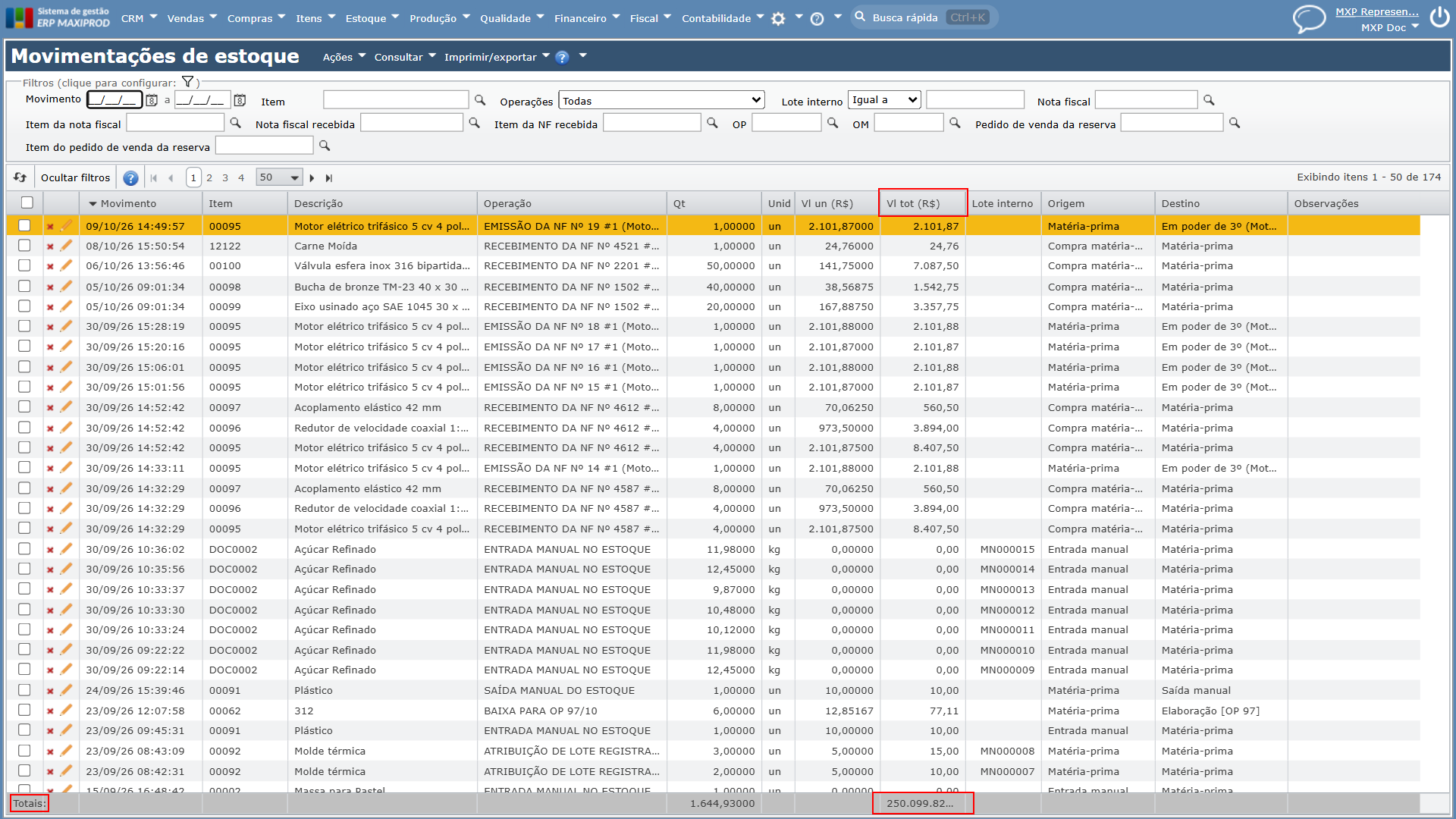
Task: Go to the next page arrow
Action: click(x=312, y=178)
